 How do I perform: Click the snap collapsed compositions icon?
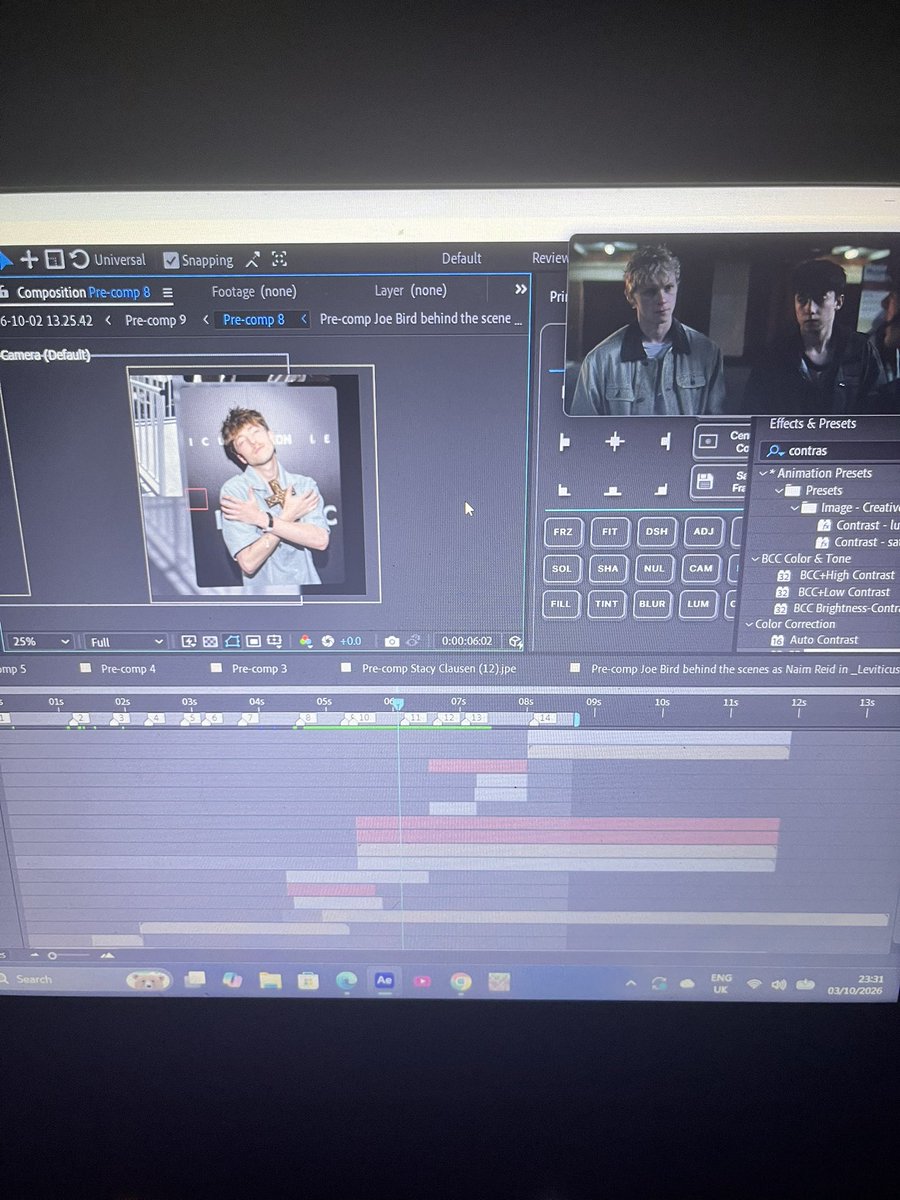pos(279,259)
